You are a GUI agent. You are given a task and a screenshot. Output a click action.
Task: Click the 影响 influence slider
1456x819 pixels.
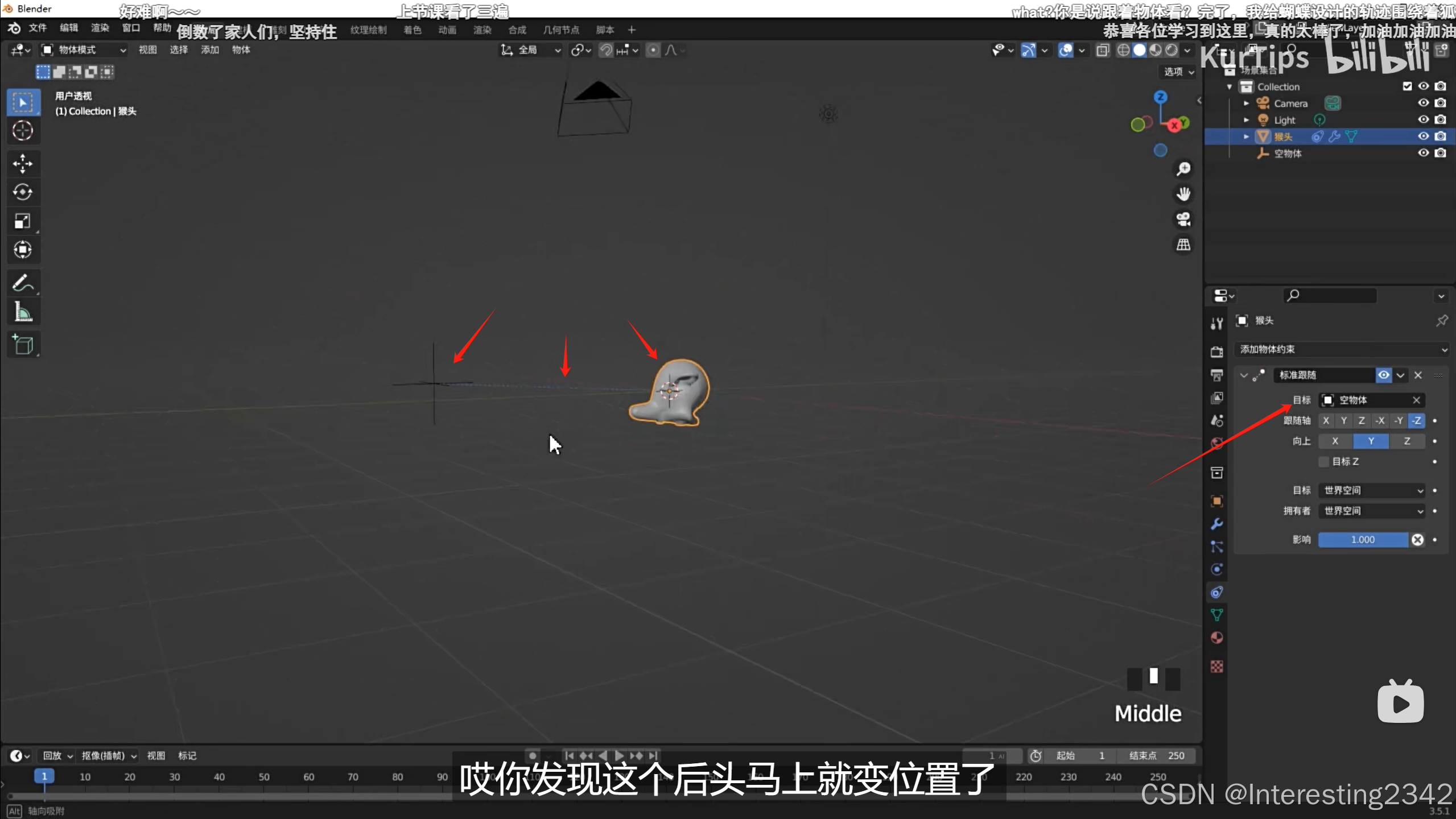coord(1363,539)
